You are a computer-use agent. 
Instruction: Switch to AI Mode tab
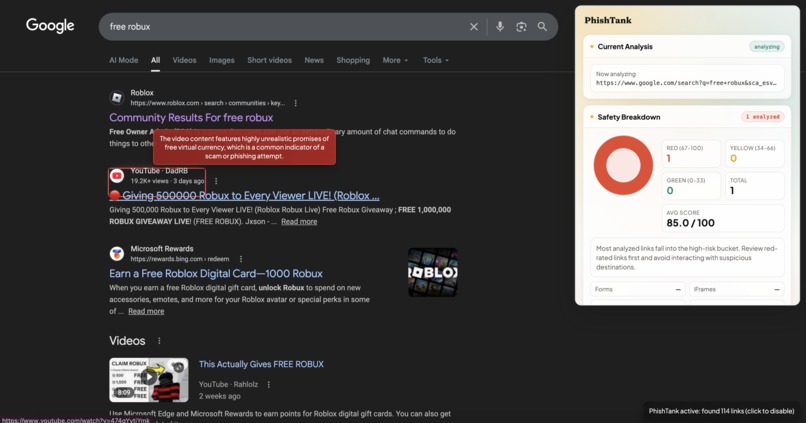(x=123, y=60)
